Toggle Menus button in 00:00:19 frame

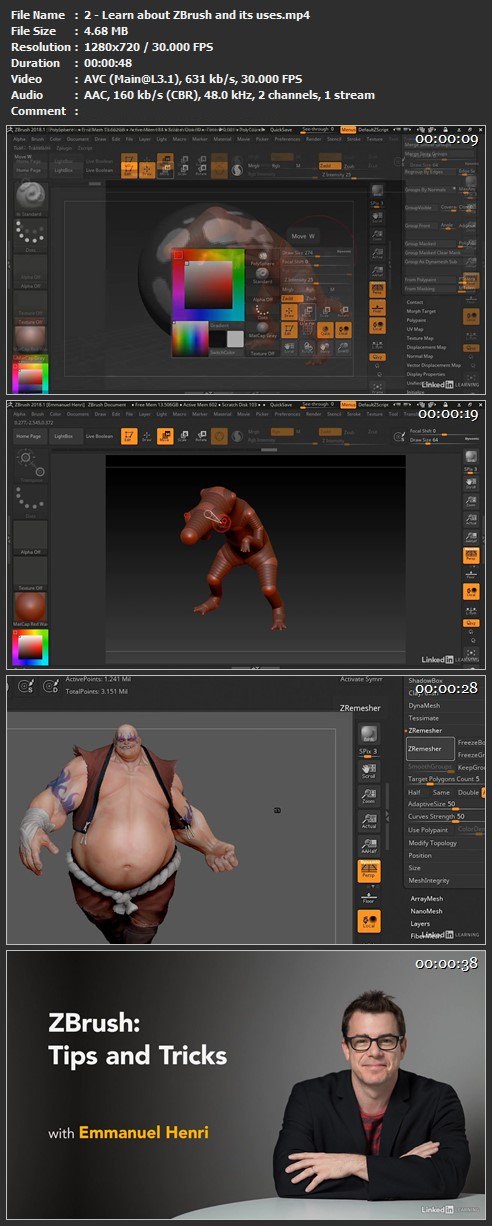pos(347,404)
